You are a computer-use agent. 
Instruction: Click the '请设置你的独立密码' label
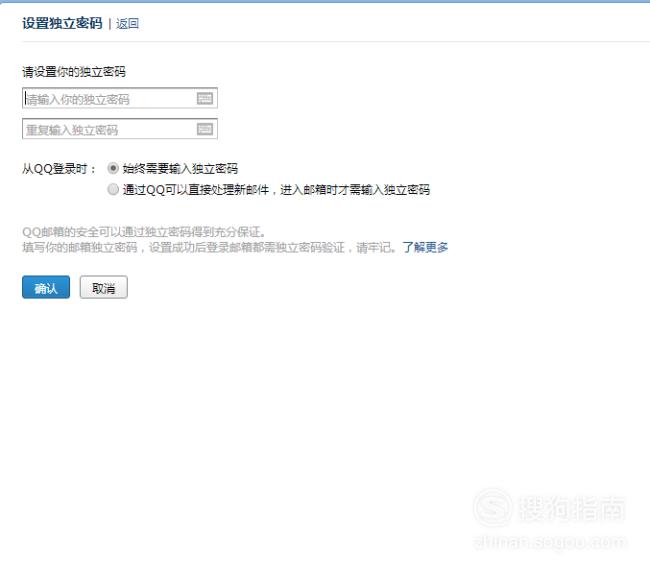tap(74, 72)
